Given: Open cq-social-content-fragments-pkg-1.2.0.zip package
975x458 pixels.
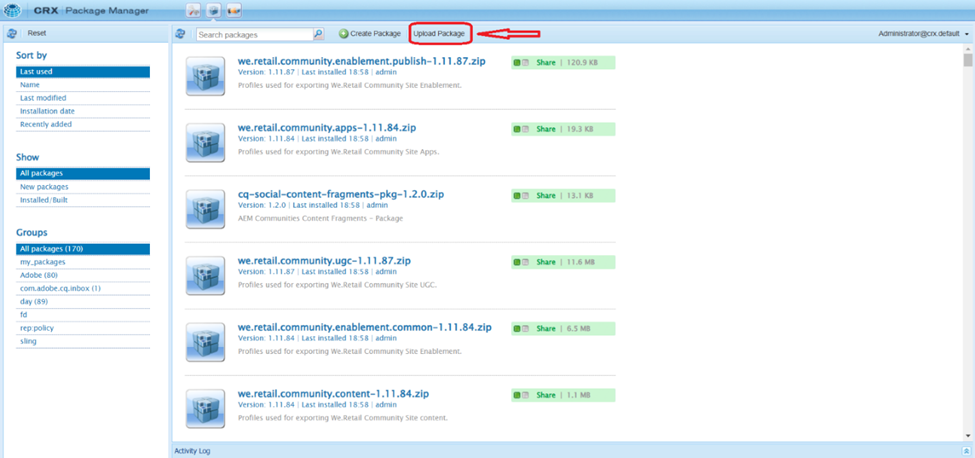Looking at the screenshot, I should pyautogui.click(x=341, y=195).
